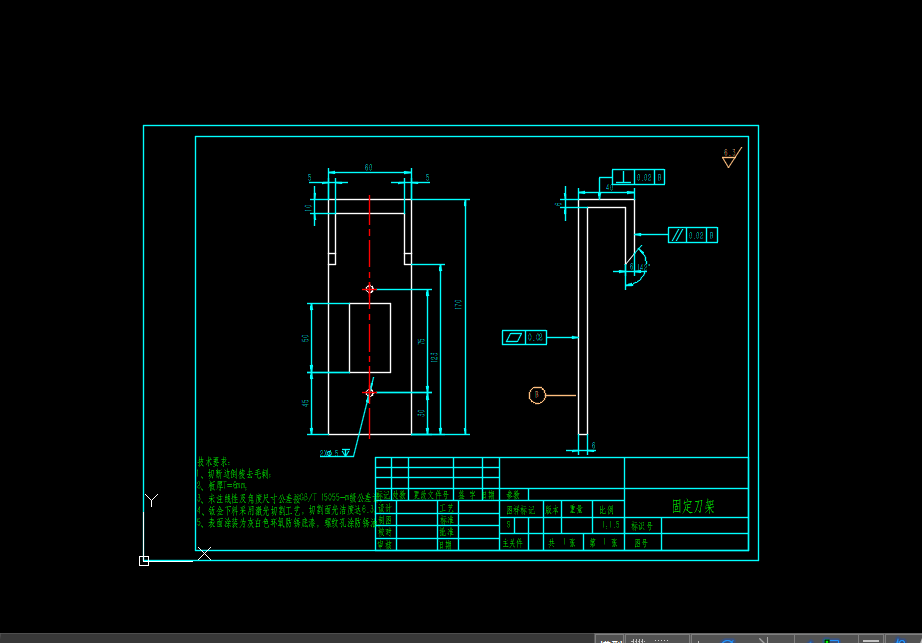Select the 75 dimension text
Viewport: 922px width, 643px height.
(x=421, y=341)
